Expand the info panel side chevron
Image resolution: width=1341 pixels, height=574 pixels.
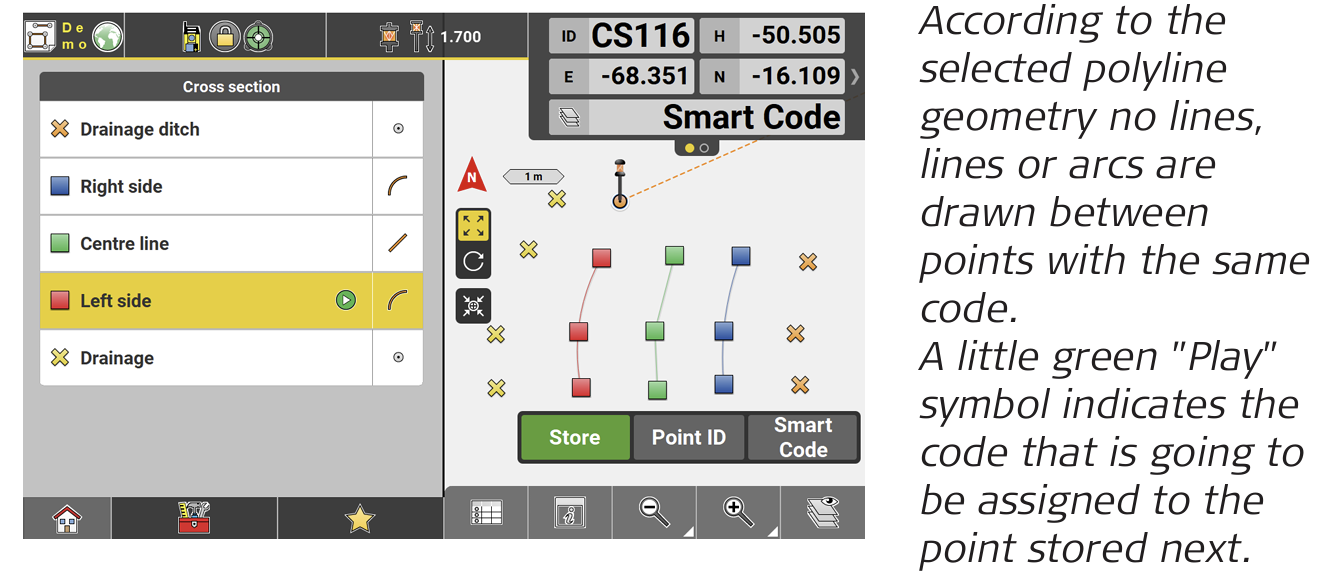(855, 76)
